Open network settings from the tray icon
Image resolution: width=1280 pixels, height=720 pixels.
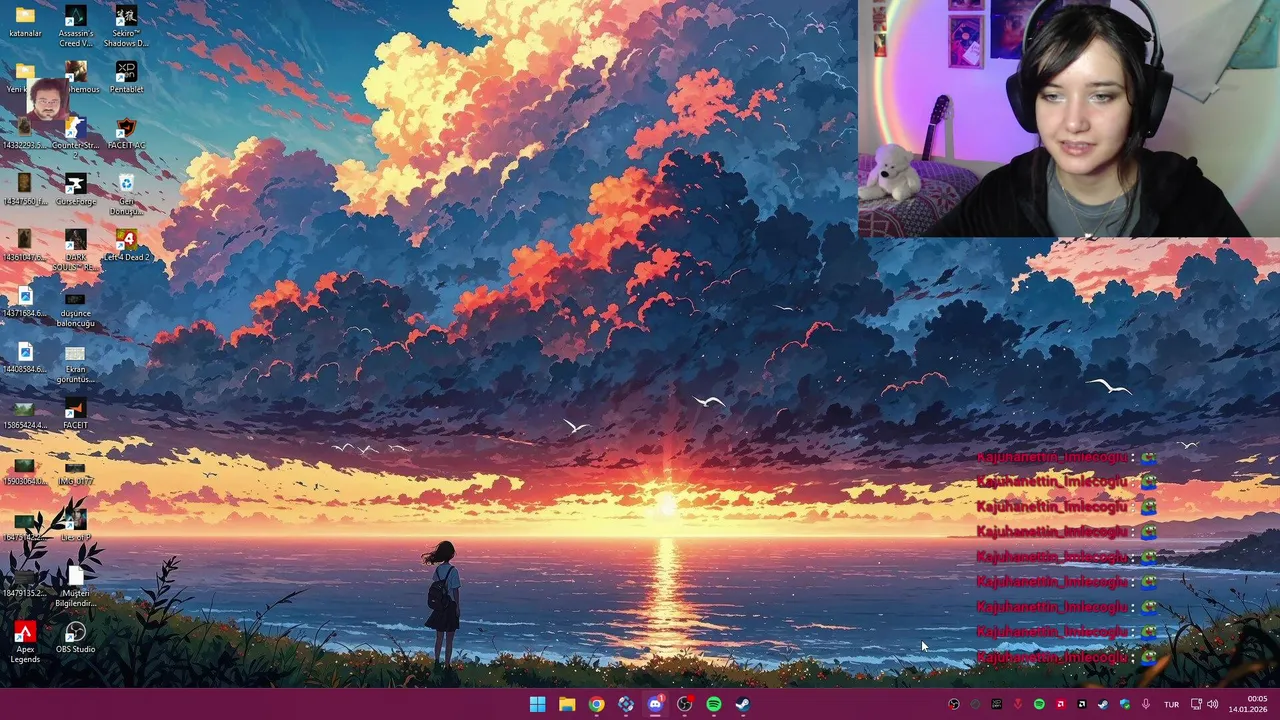point(1196,704)
